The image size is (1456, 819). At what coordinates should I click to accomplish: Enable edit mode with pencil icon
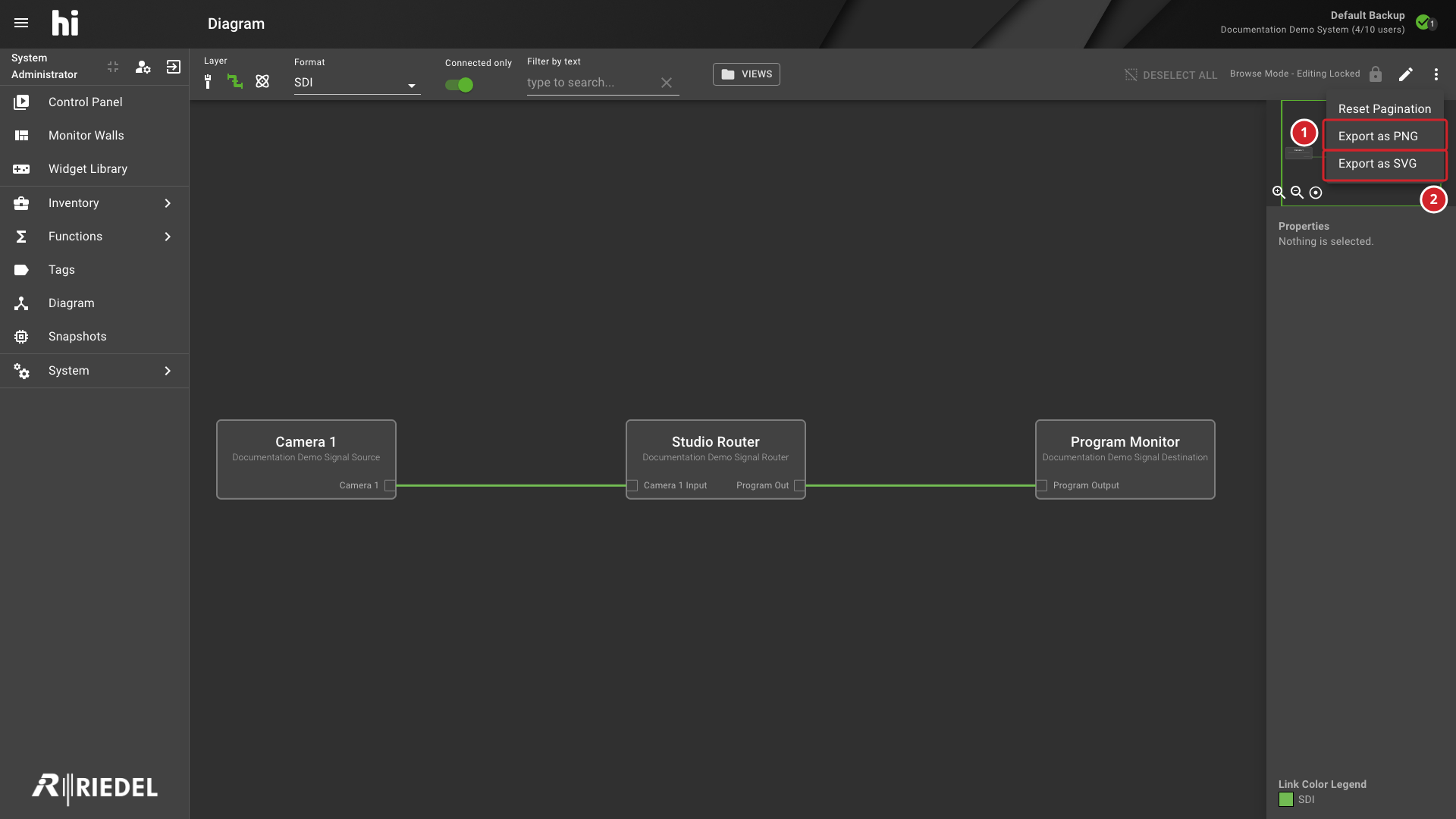[1406, 74]
